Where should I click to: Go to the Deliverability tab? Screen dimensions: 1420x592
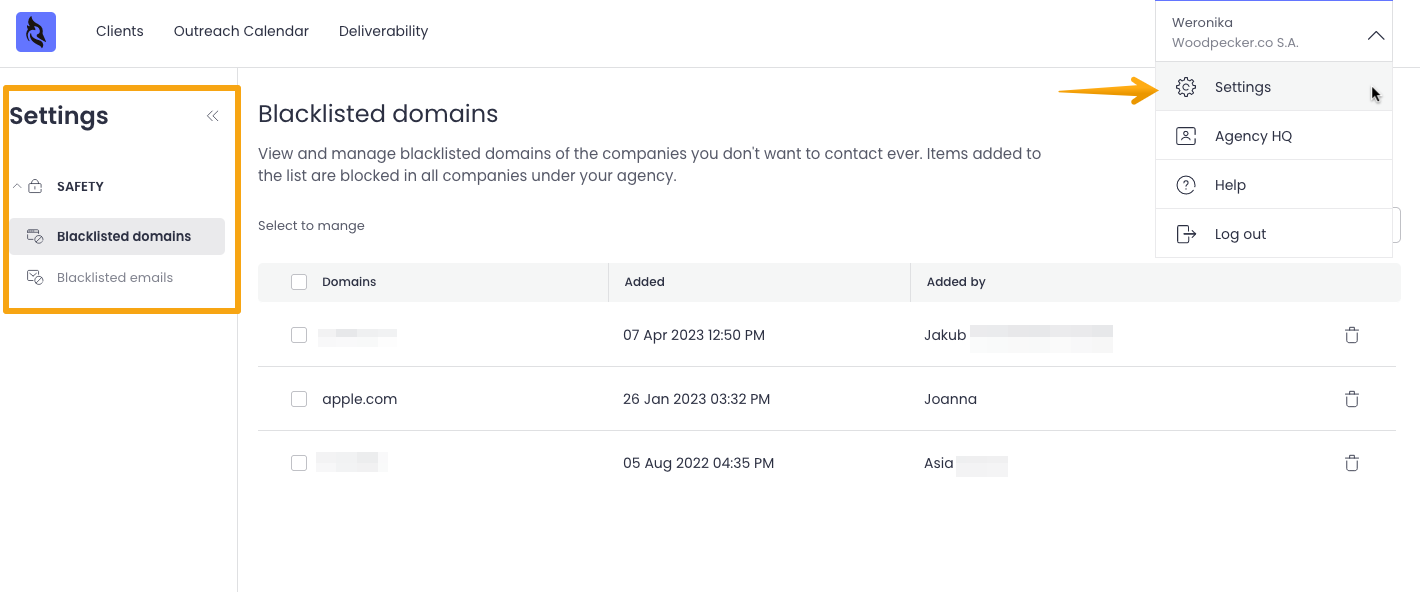click(x=383, y=31)
